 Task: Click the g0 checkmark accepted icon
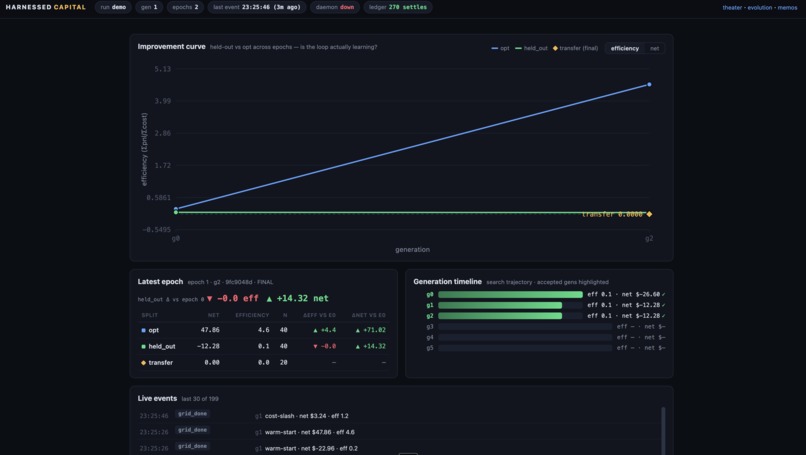pyautogui.click(x=664, y=295)
